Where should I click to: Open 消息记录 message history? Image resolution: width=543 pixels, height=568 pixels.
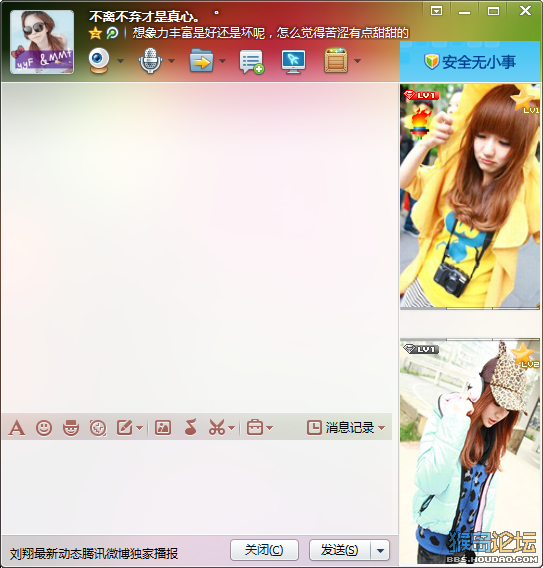click(x=341, y=428)
